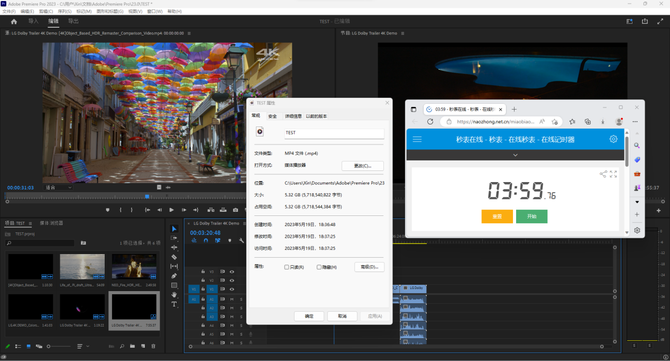Switch project panel to icon view
The width and height of the screenshot is (670, 361).
(x=29, y=346)
